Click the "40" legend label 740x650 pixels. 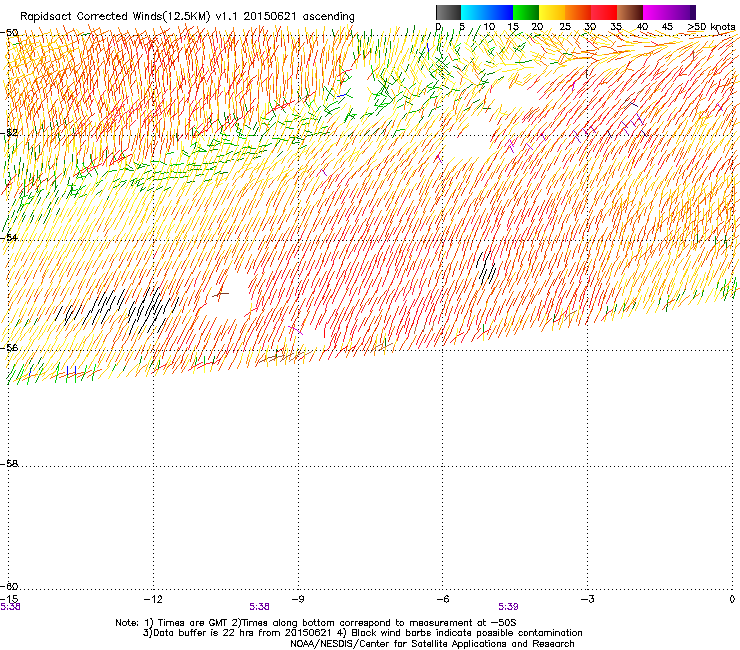(642, 27)
